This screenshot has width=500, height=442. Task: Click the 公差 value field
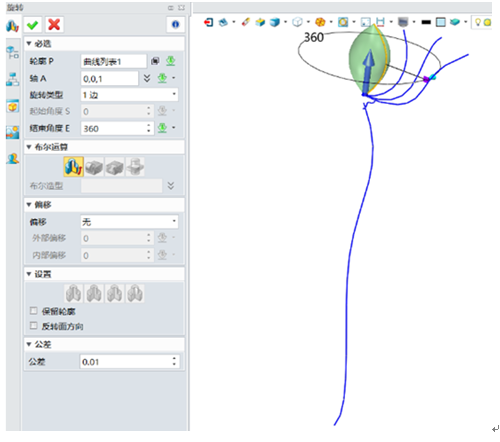pos(129,362)
